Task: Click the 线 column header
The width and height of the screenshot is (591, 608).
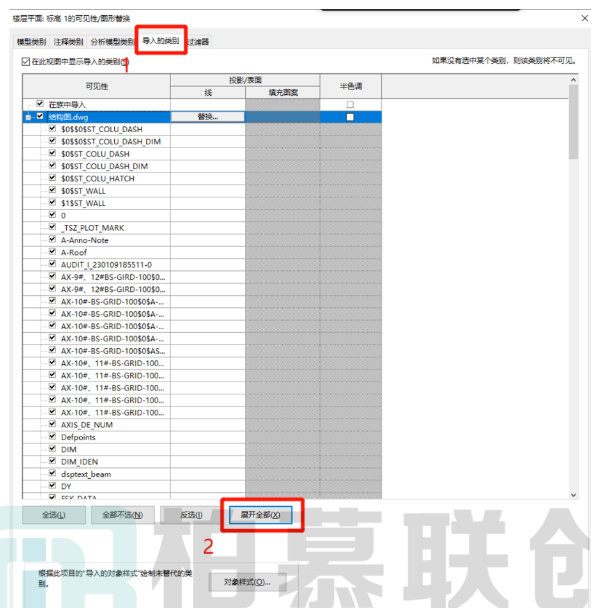Action: [x=208, y=93]
